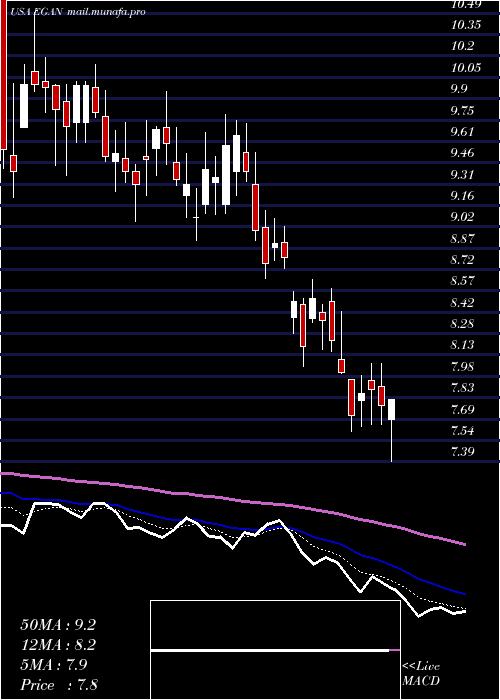Click the MACD inset box signal line
This screenshot has height=700, width=500.
(275, 650)
